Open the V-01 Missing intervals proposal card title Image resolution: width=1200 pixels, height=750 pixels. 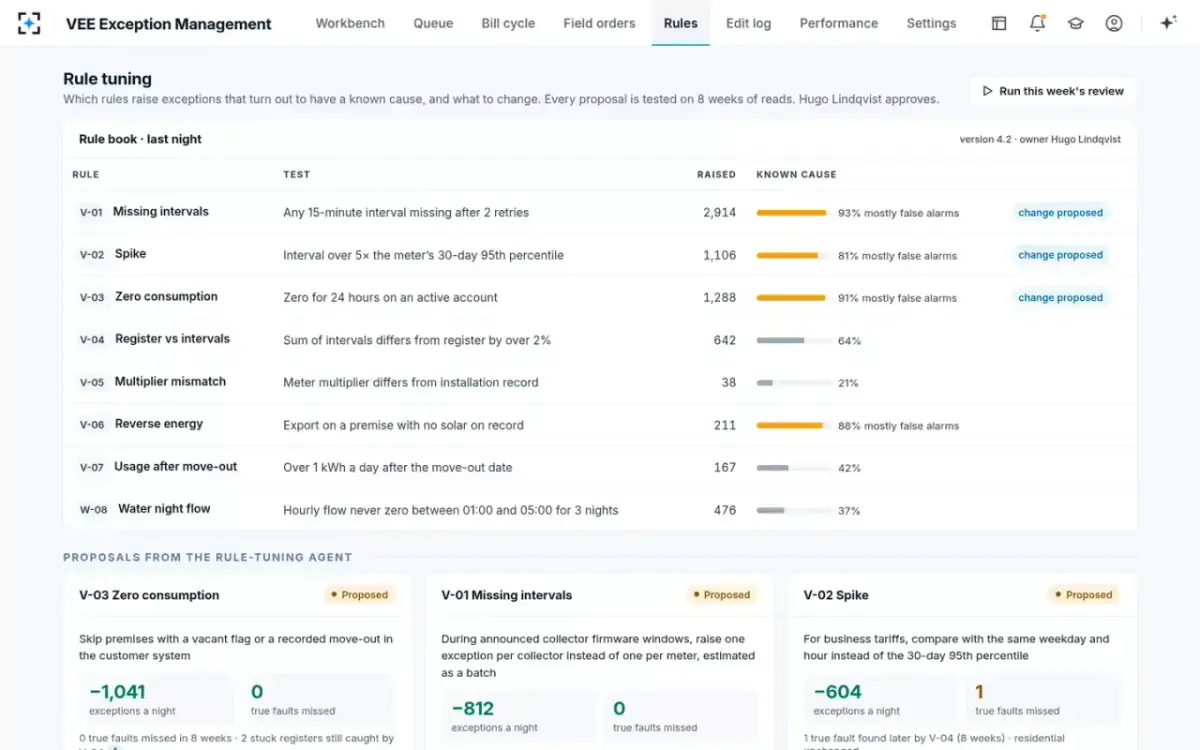(x=507, y=595)
